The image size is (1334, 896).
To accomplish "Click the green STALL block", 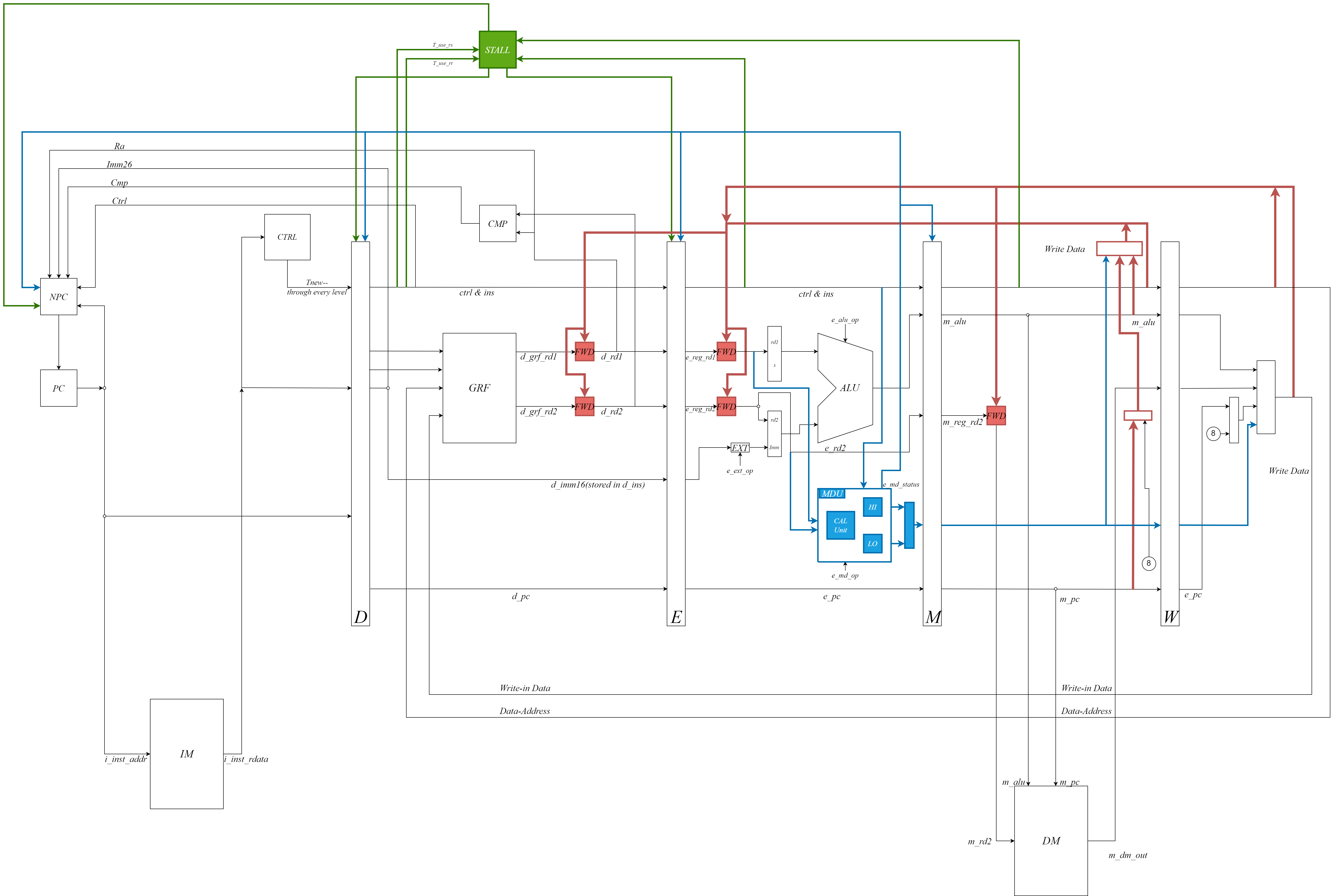I will [497, 50].
